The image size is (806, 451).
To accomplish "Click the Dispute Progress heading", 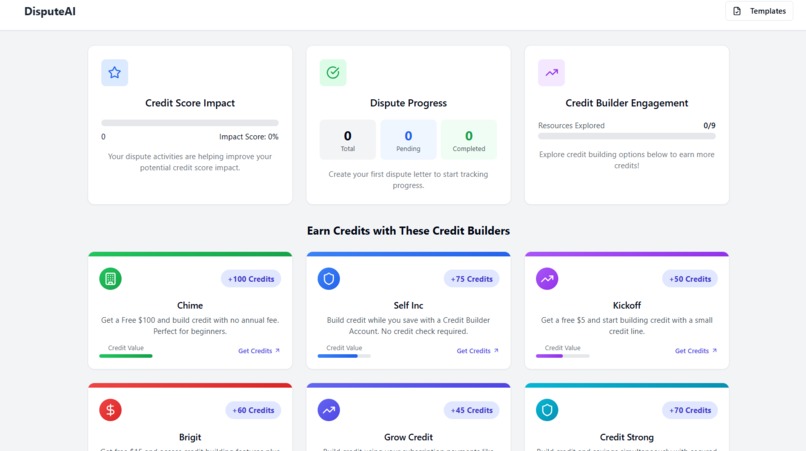I will [x=408, y=103].
